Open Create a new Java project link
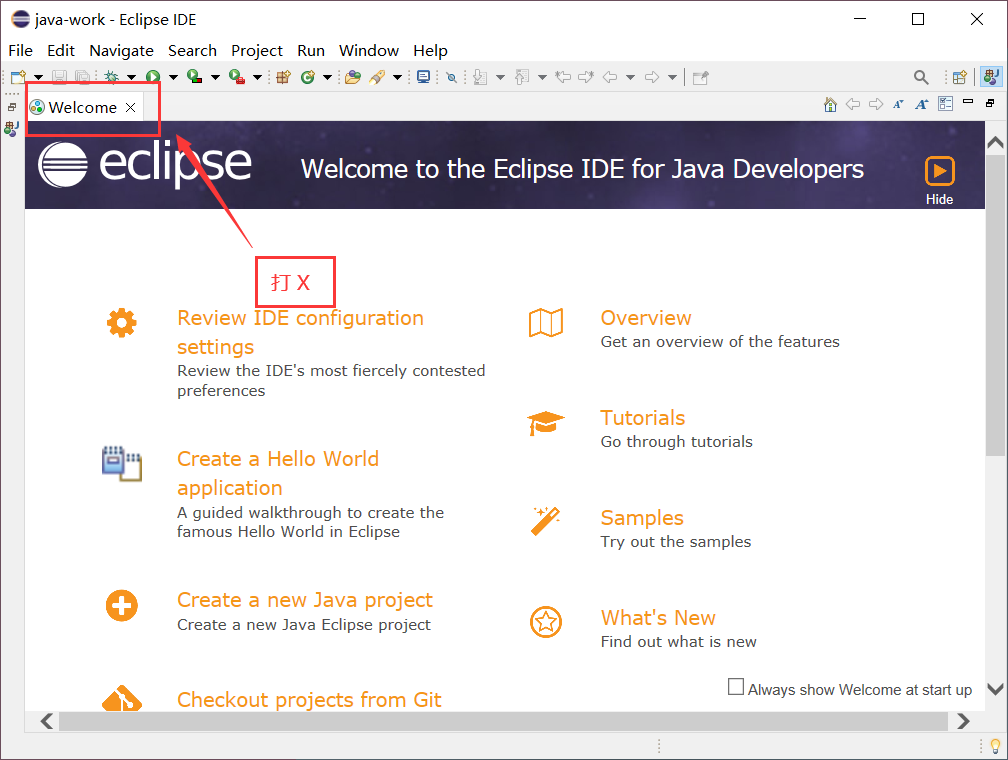This screenshot has height=760, width=1008. (305, 599)
